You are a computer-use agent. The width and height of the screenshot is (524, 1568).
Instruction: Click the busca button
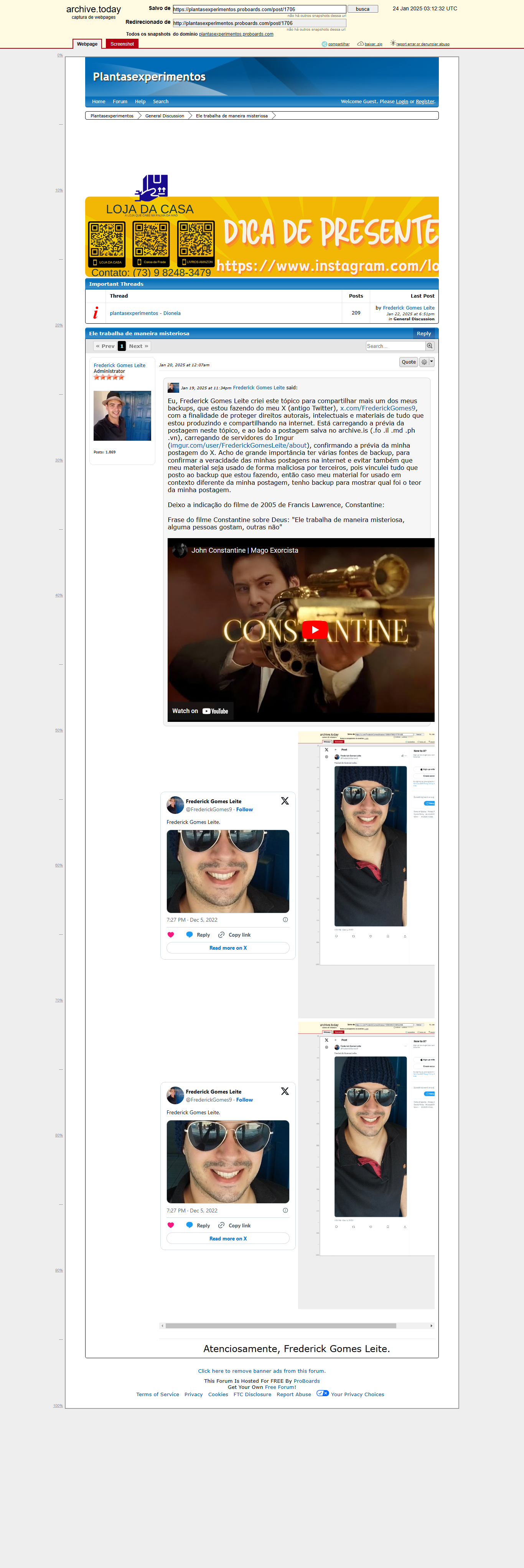click(x=363, y=9)
